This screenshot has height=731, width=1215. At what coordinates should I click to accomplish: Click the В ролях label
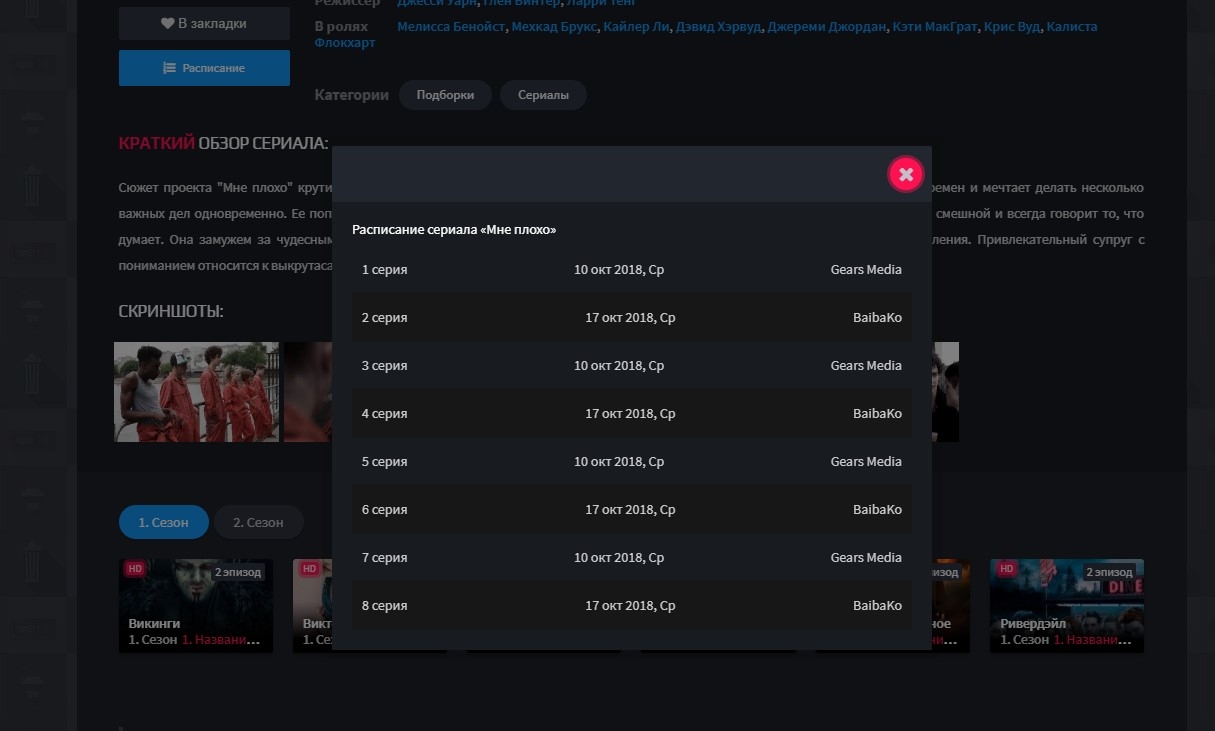(x=341, y=26)
